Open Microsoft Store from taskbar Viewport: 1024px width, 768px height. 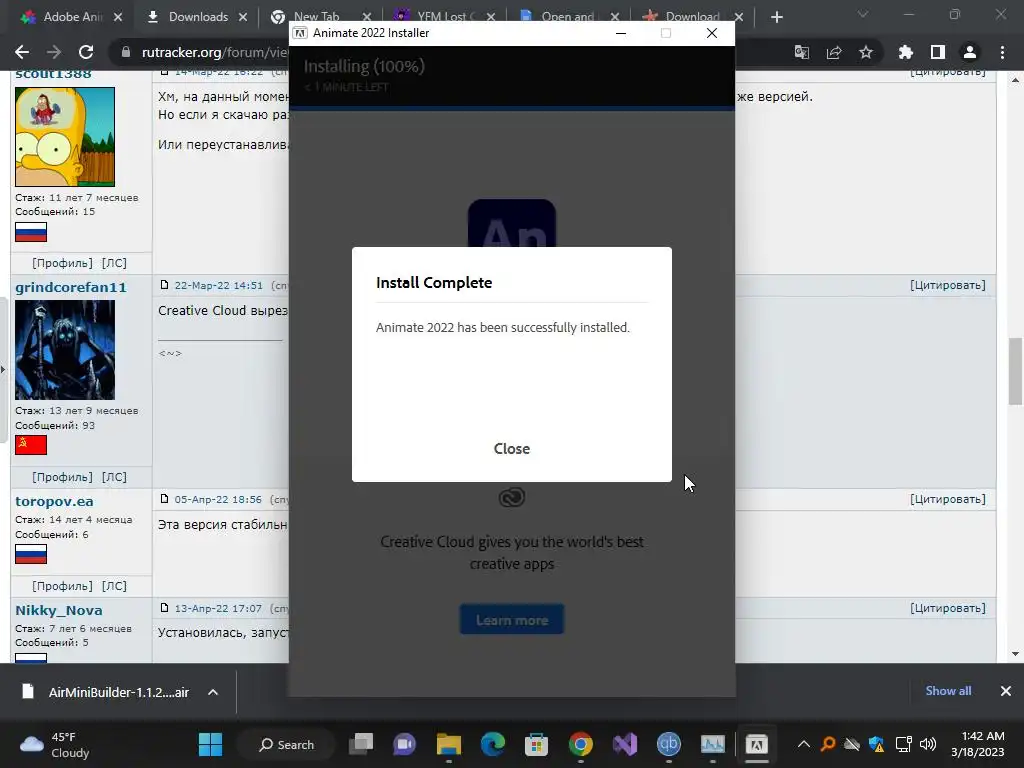(536, 744)
